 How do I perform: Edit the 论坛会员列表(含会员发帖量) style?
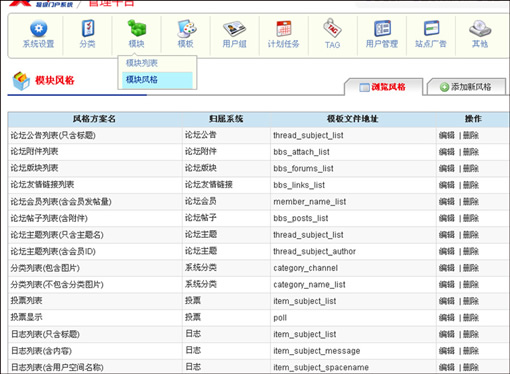pyautogui.click(x=447, y=202)
